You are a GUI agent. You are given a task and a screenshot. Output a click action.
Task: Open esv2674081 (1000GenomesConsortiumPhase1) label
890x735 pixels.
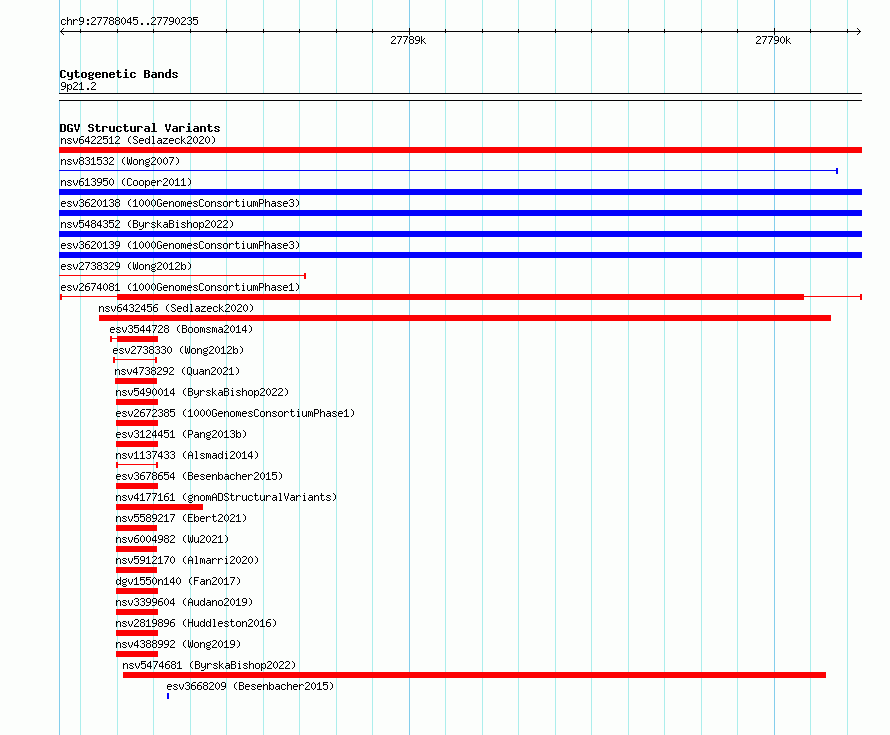180,287
